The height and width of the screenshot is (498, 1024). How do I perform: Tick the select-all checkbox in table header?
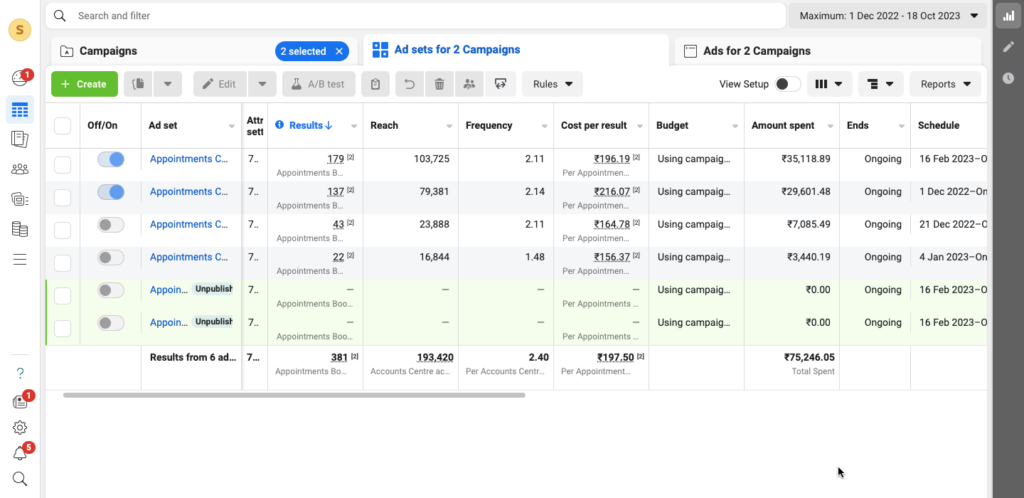63,126
